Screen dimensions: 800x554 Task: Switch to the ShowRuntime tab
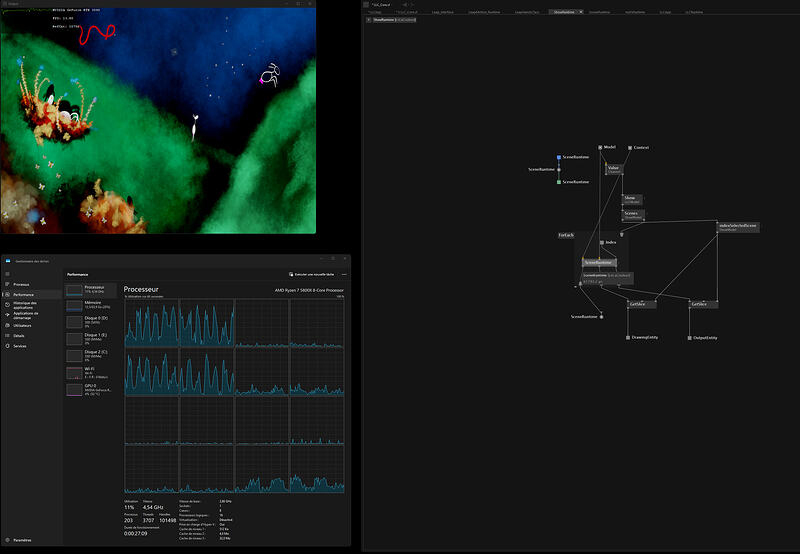(564, 12)
